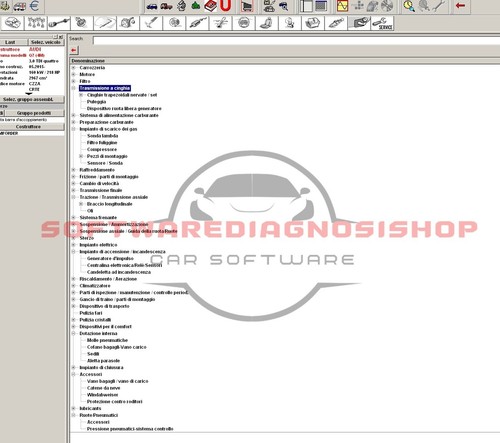Viewport: 500px width, 443px height.
Task: Click the Selez. gruppo assembl. button
Action: pos(28,99)
